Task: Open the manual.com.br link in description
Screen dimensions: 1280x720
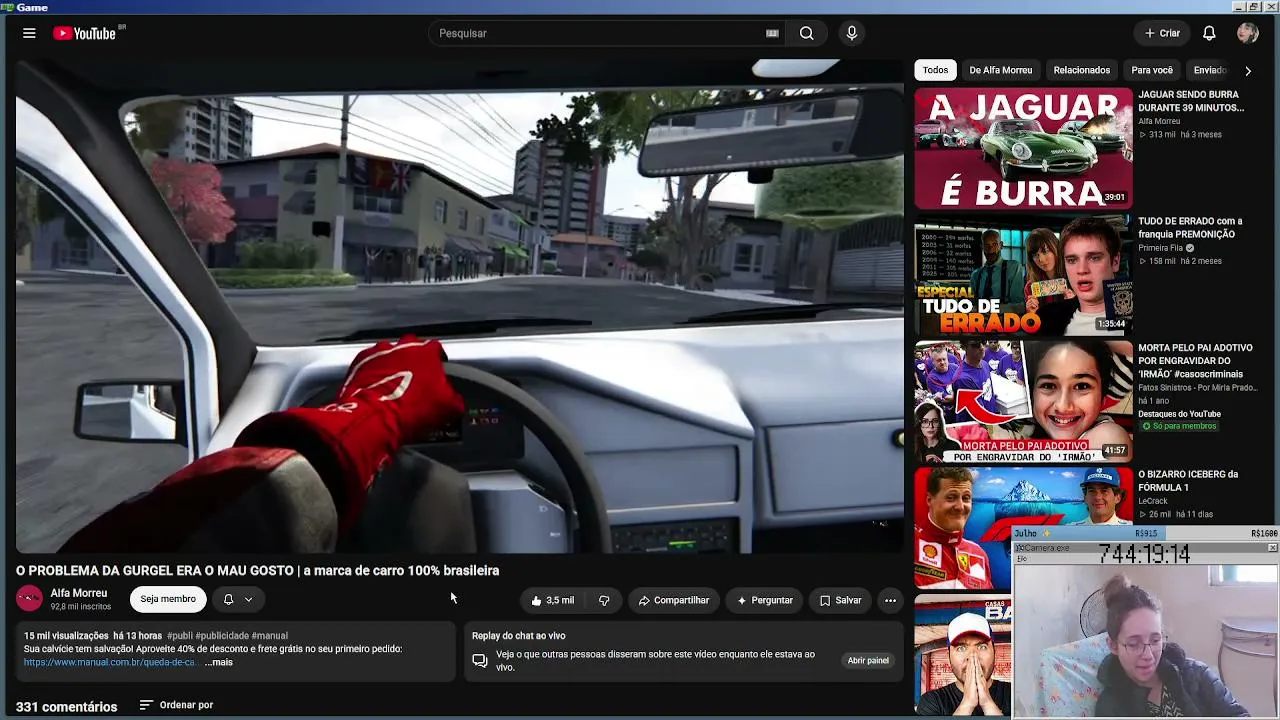Action: (111, 662)
